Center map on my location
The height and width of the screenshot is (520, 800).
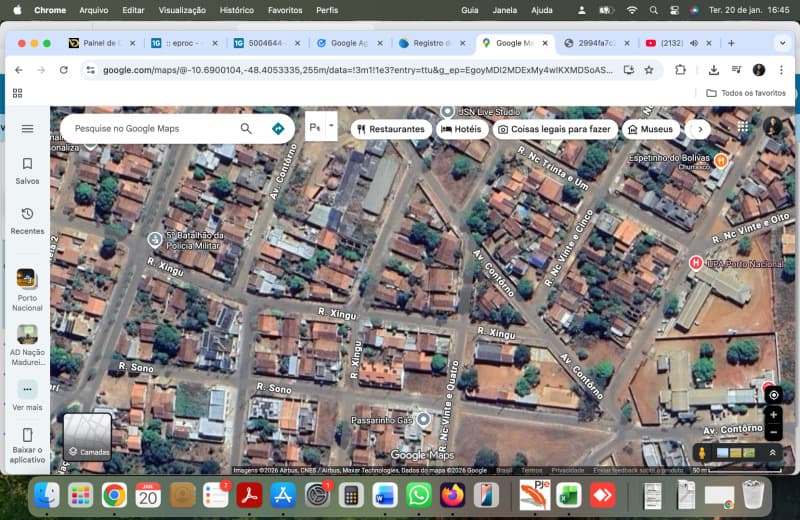(773, 395)
